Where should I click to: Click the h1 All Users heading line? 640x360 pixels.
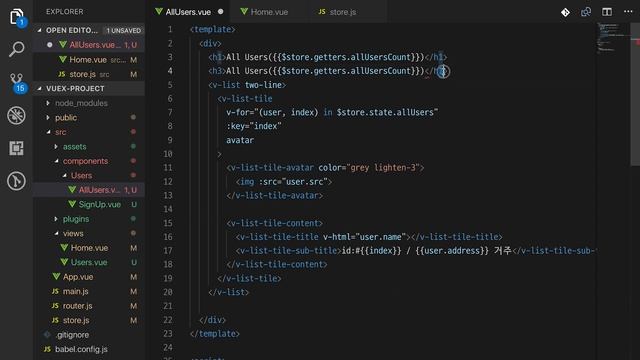click(328, 57)
